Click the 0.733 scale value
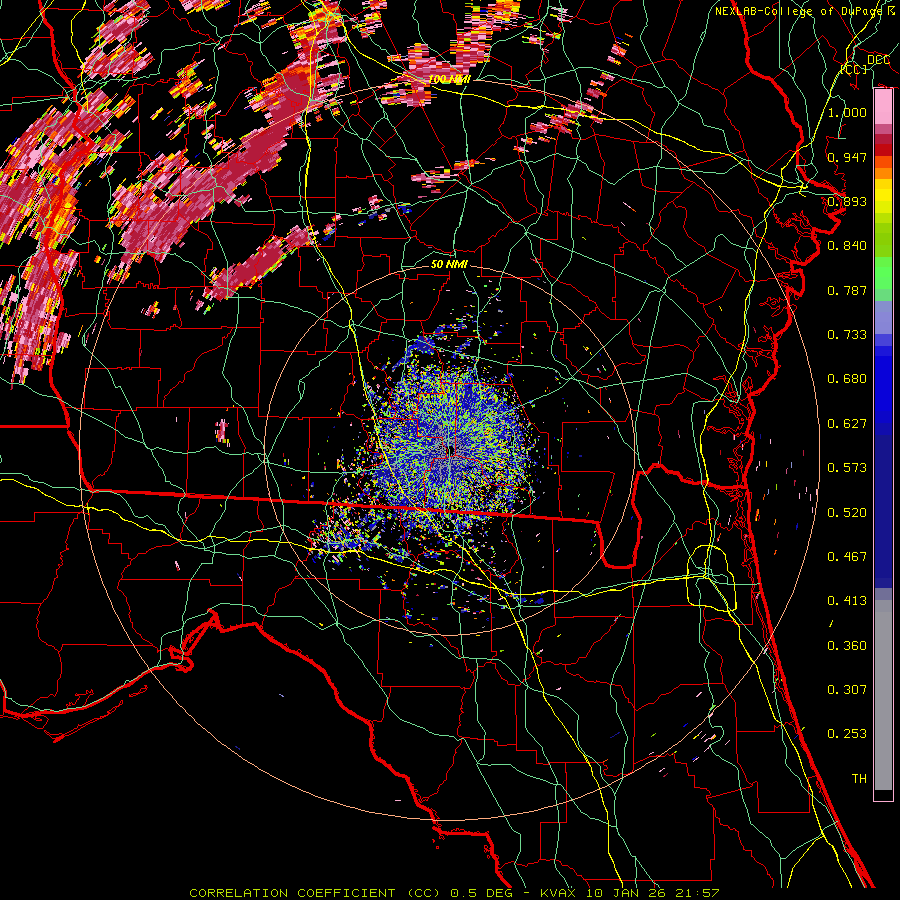Viewport: 900px width, 900px height. click(847, 335)
